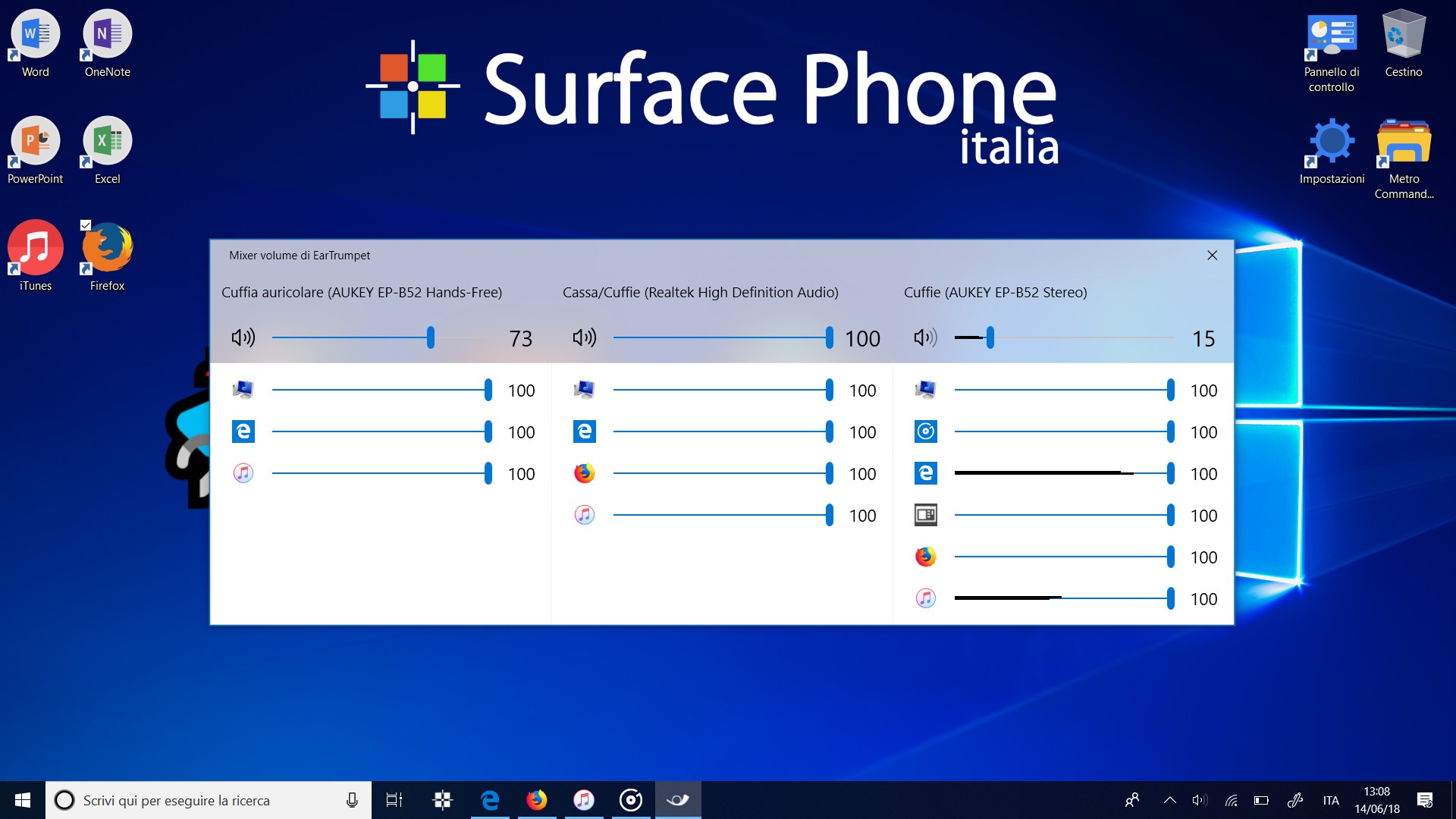Click the tray volume icon
This screenshot has width=1456, height=819.
click(1200, 800)
